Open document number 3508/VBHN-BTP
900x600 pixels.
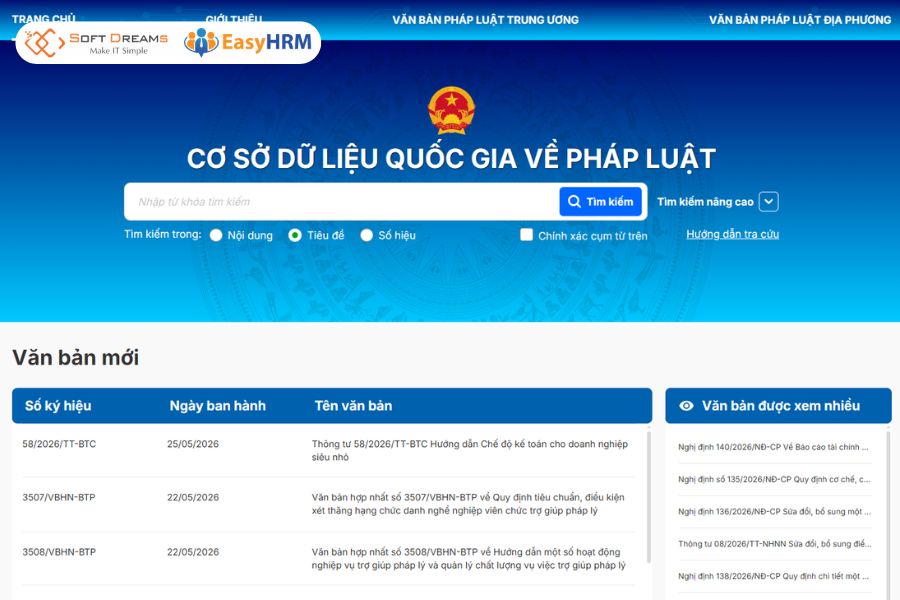pos(59,552)
